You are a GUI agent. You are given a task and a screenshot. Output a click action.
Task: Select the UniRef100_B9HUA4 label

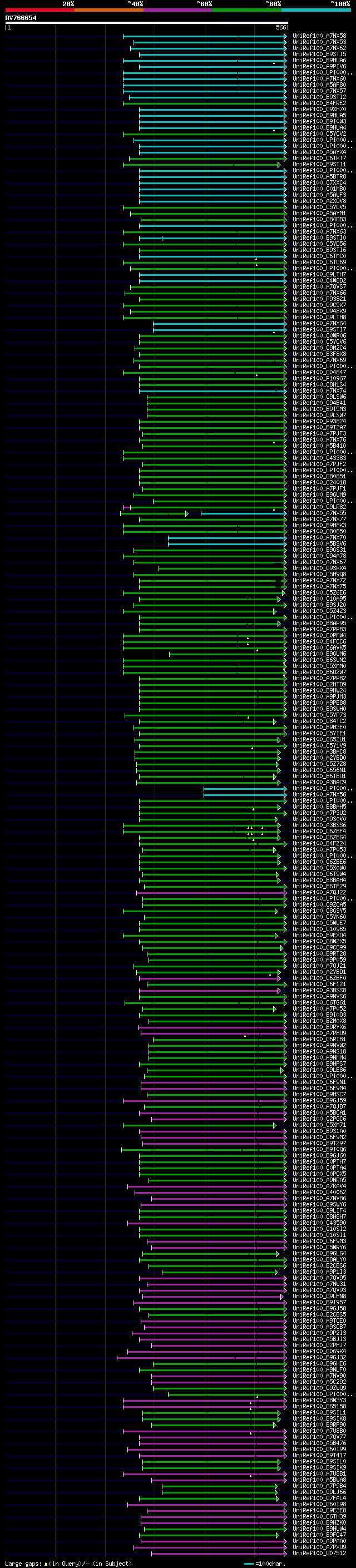(319, 127)
